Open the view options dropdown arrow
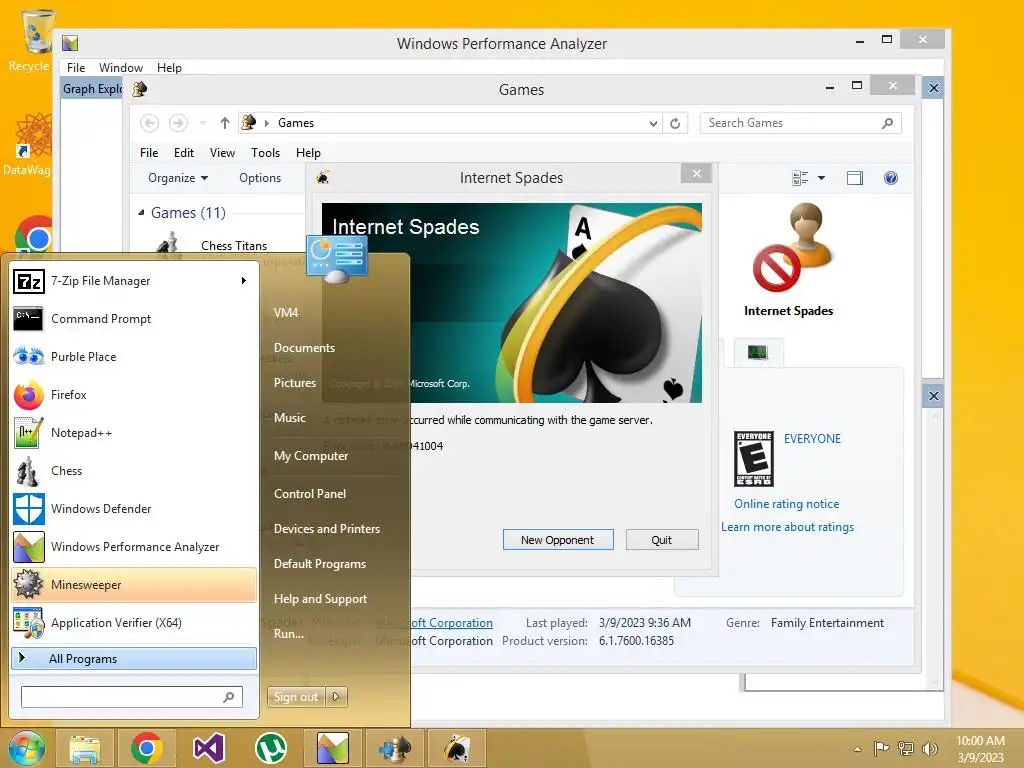The height and width of the screenshot is (768, 1024). pyautogui.click(x=822, y=178)
